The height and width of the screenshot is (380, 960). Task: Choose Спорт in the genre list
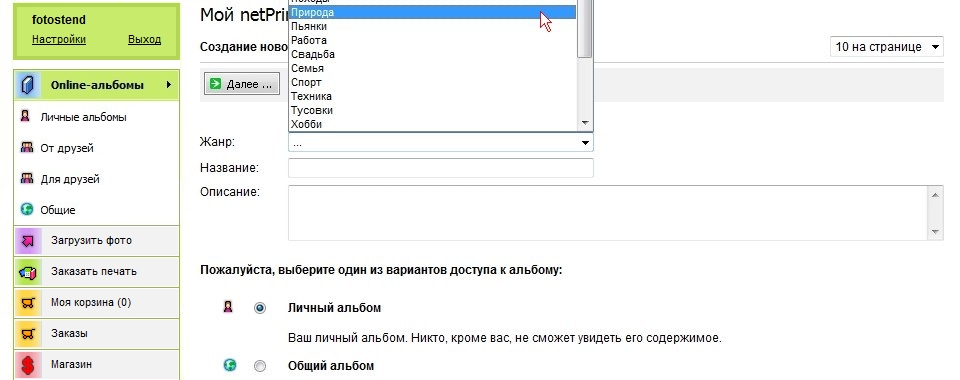coord(432,83)
